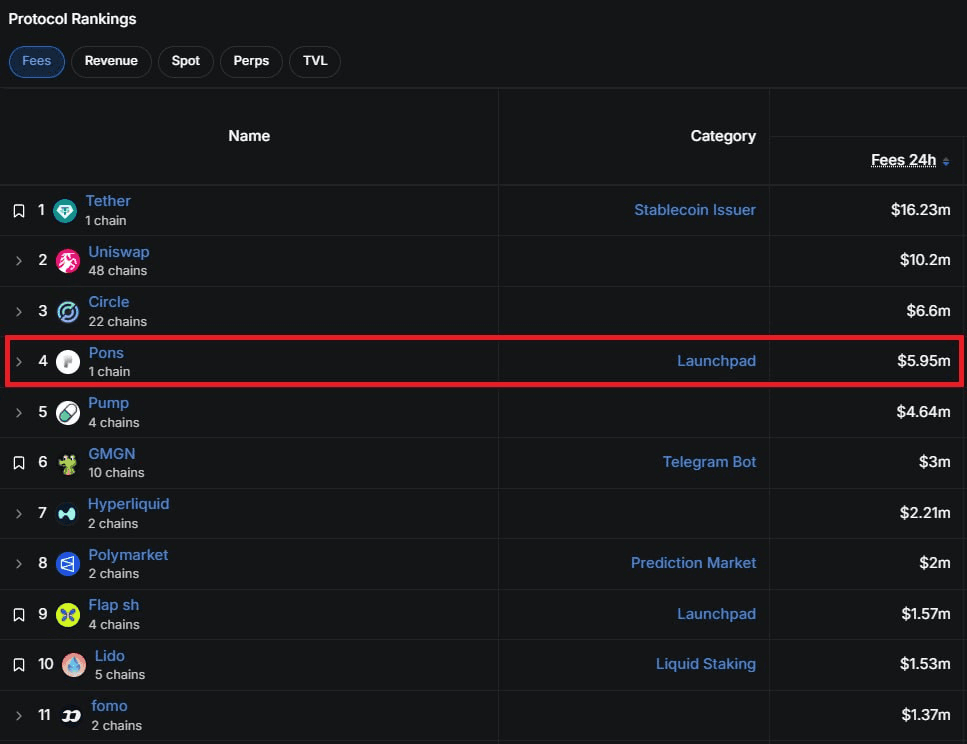Bookmark the Tether row

(x=19, y=211)
